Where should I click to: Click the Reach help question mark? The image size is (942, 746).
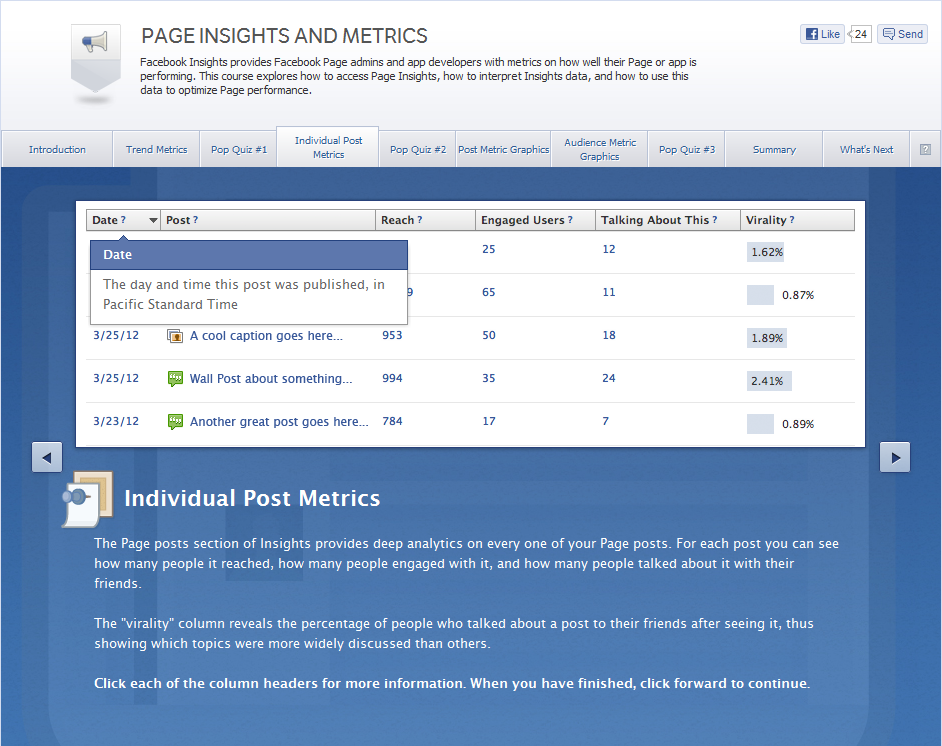(x=419, y=220)
